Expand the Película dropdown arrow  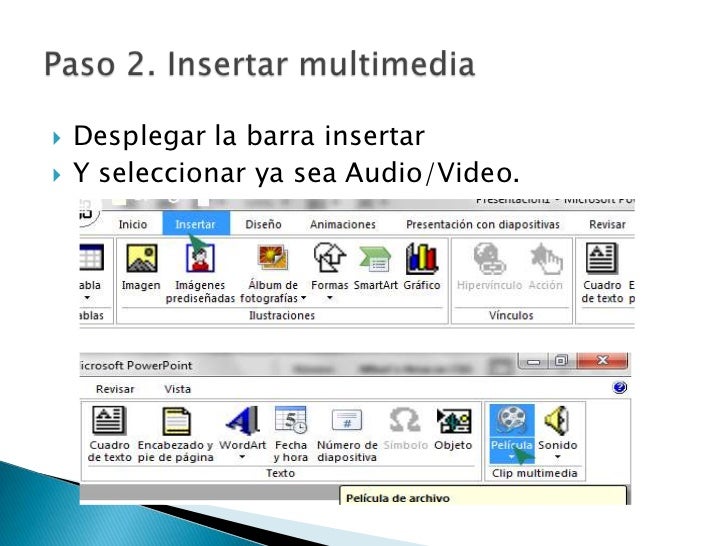pos(511,457)
